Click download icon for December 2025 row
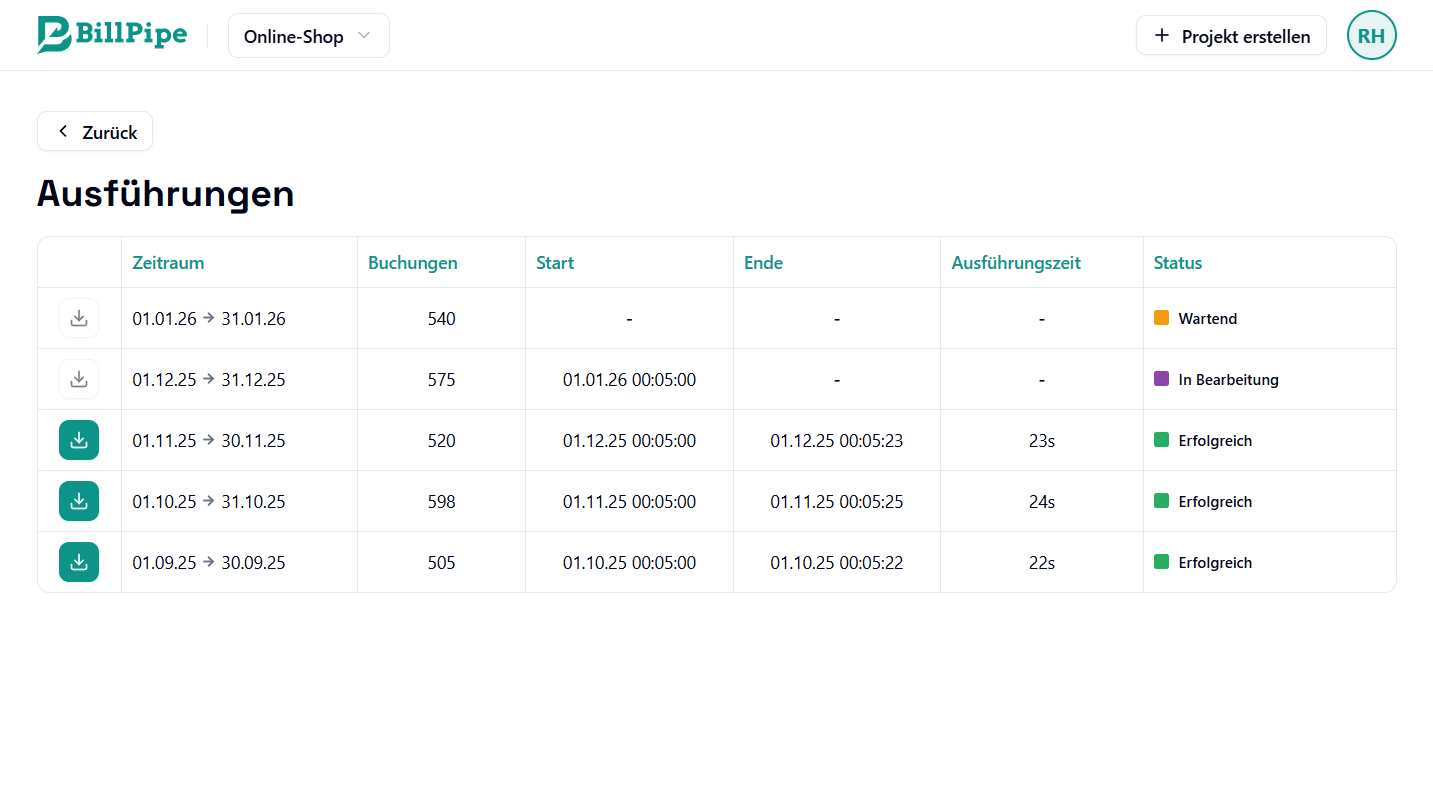The image size is (1433, 793). click(x=79, y=379)
